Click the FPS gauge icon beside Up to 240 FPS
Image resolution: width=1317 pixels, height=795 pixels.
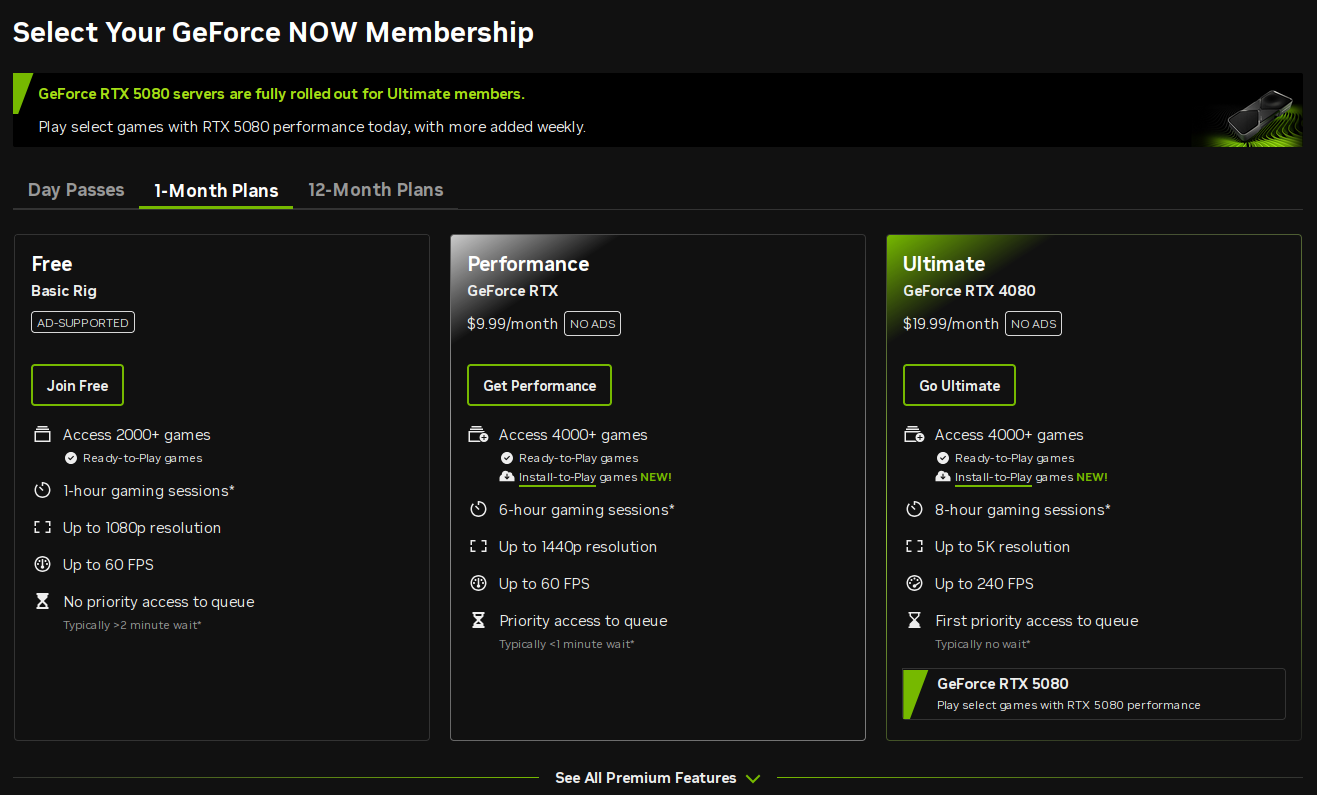pyautogui.click(x=914, y=584)
